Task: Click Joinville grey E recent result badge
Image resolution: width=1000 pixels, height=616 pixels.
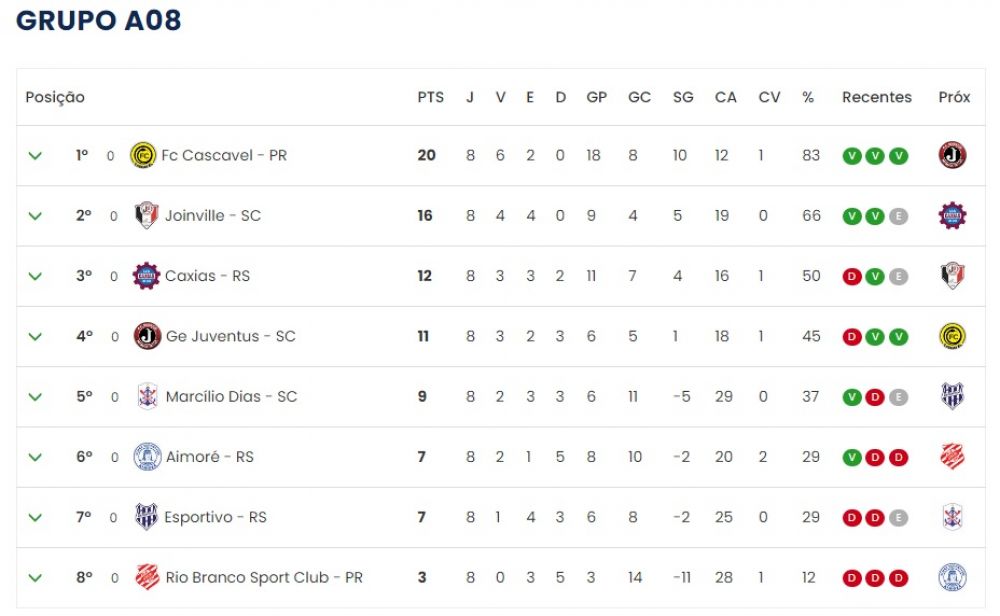Action: (898, 216)
